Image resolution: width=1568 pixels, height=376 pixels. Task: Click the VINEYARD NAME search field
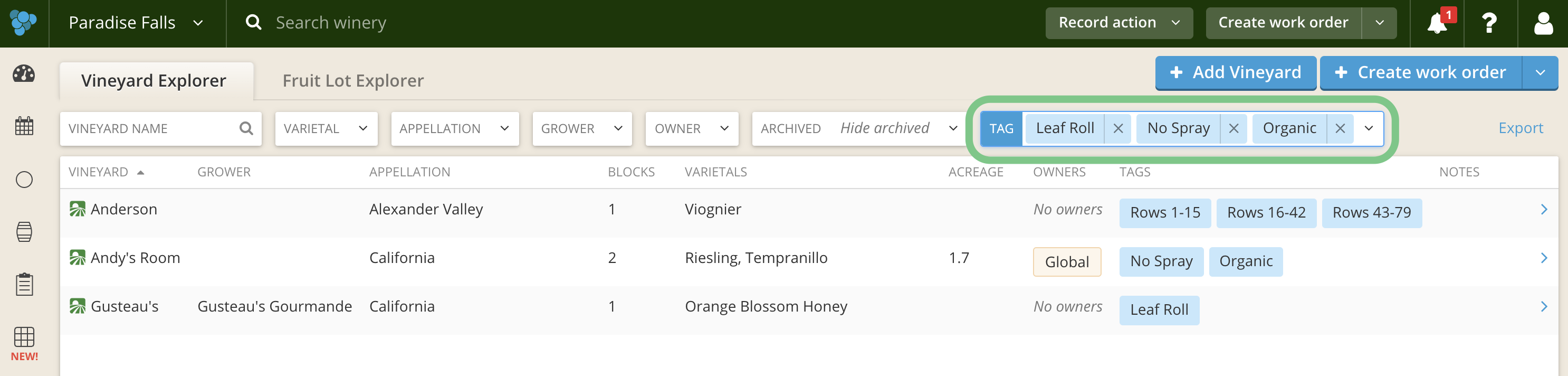(x=161, y=128)
